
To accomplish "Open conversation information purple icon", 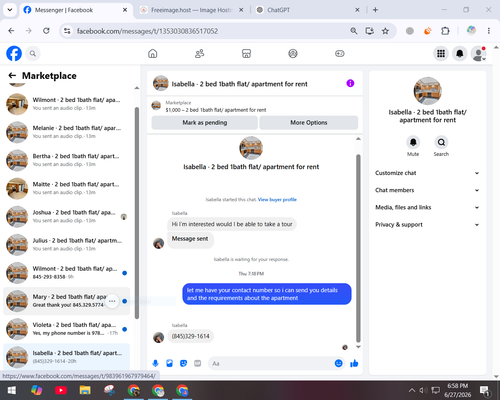I will 350,83.
